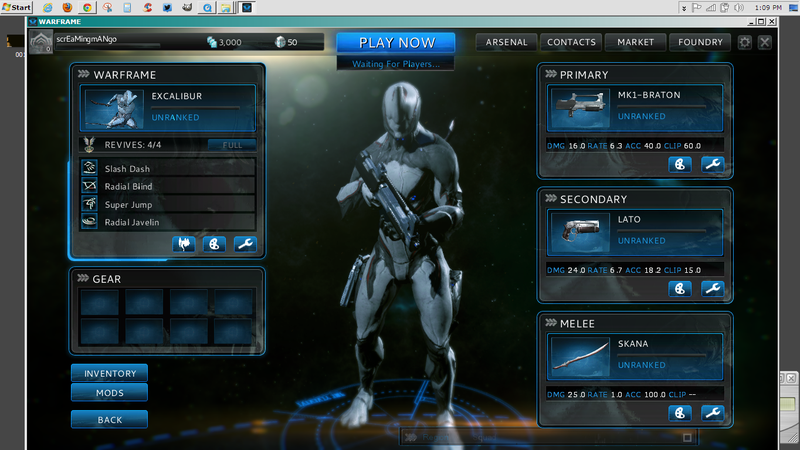Select the Excalibur warframe card

point(168,108)
